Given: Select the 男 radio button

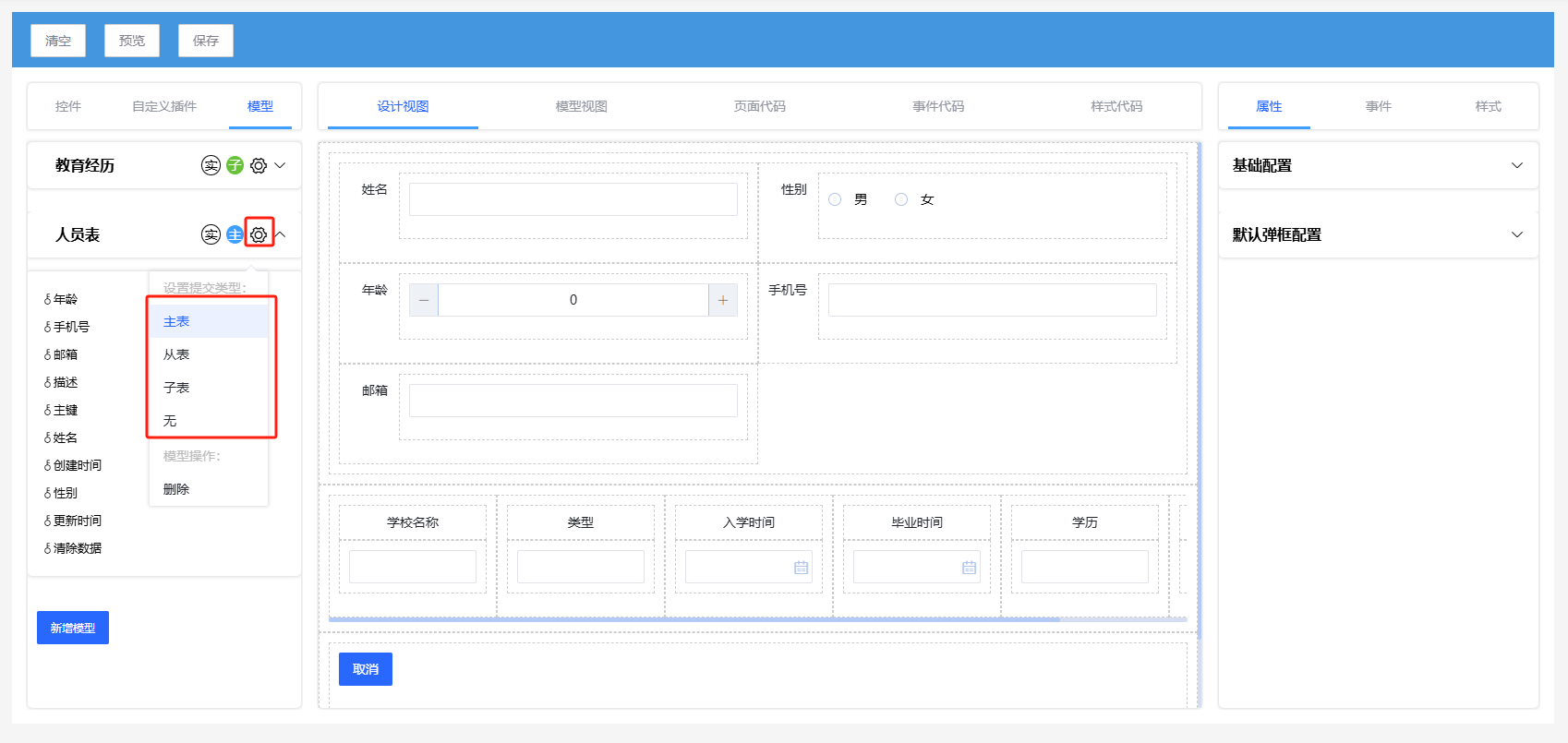Looking at the screenshot, I should (x=835, y=199).
